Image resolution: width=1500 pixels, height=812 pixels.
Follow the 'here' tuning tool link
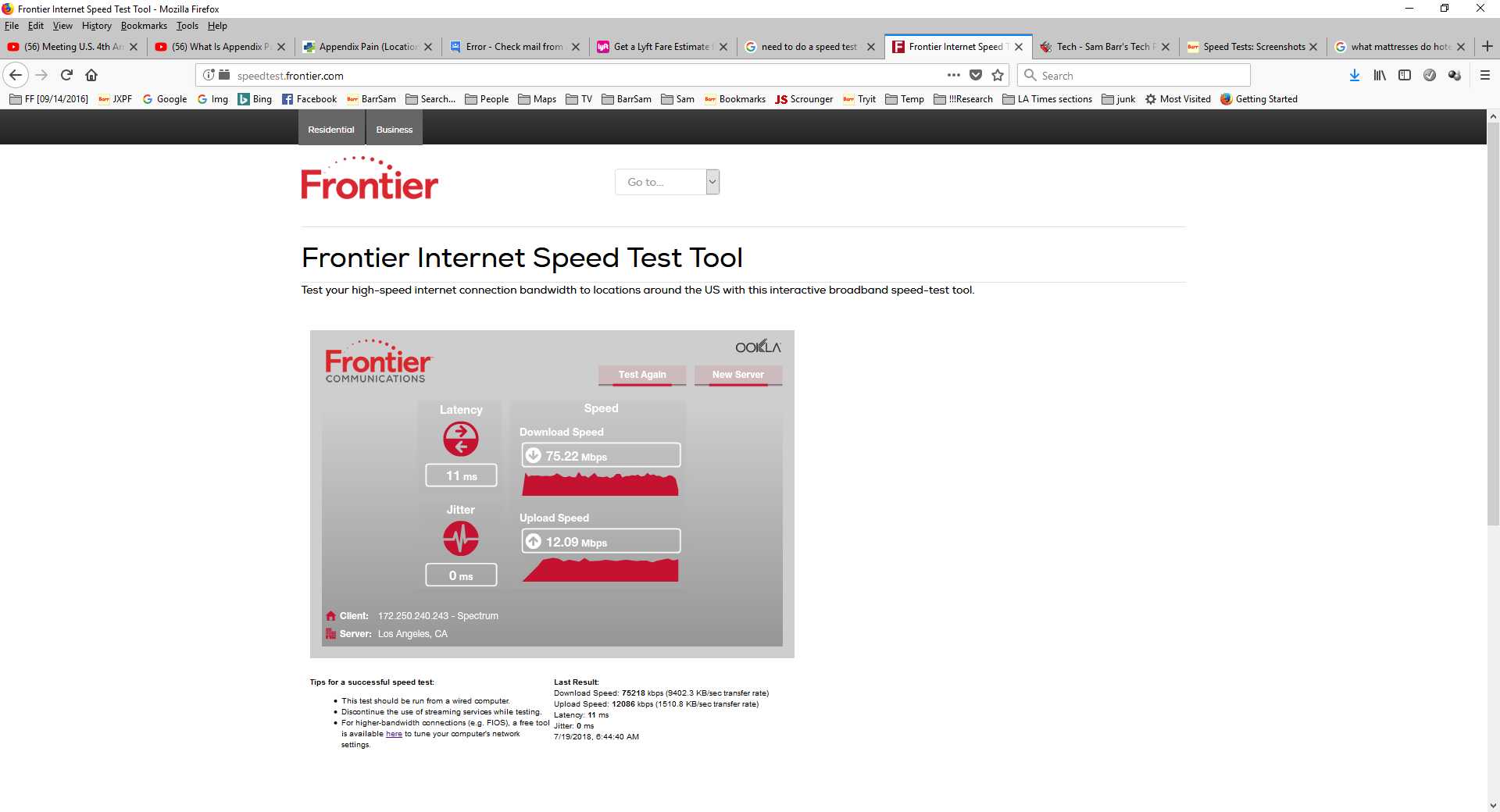coord(394,734)
